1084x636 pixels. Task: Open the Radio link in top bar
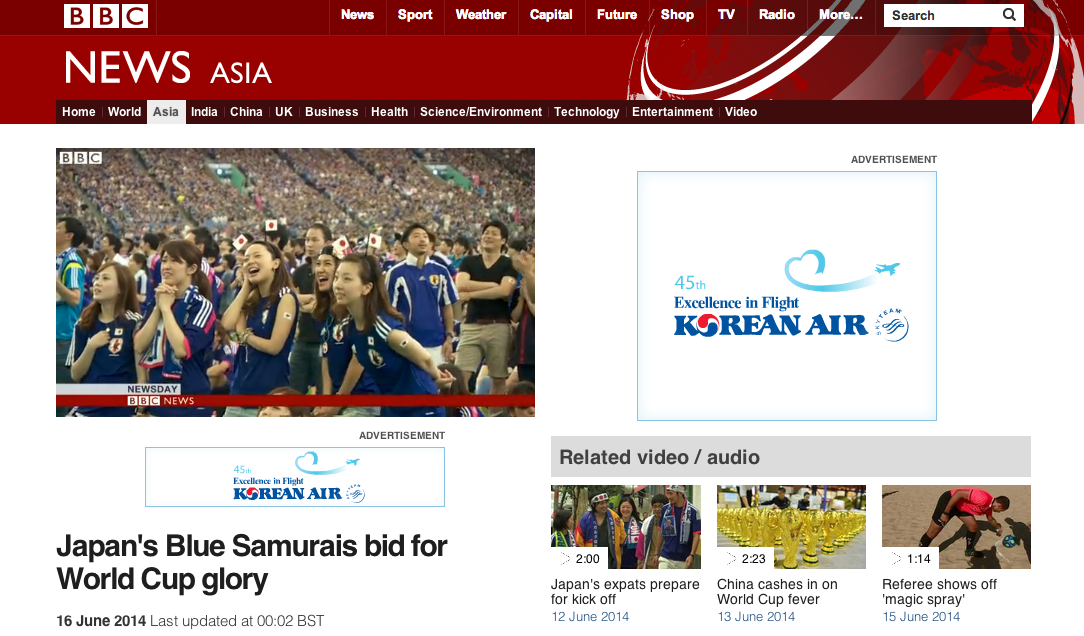[777, 15]
